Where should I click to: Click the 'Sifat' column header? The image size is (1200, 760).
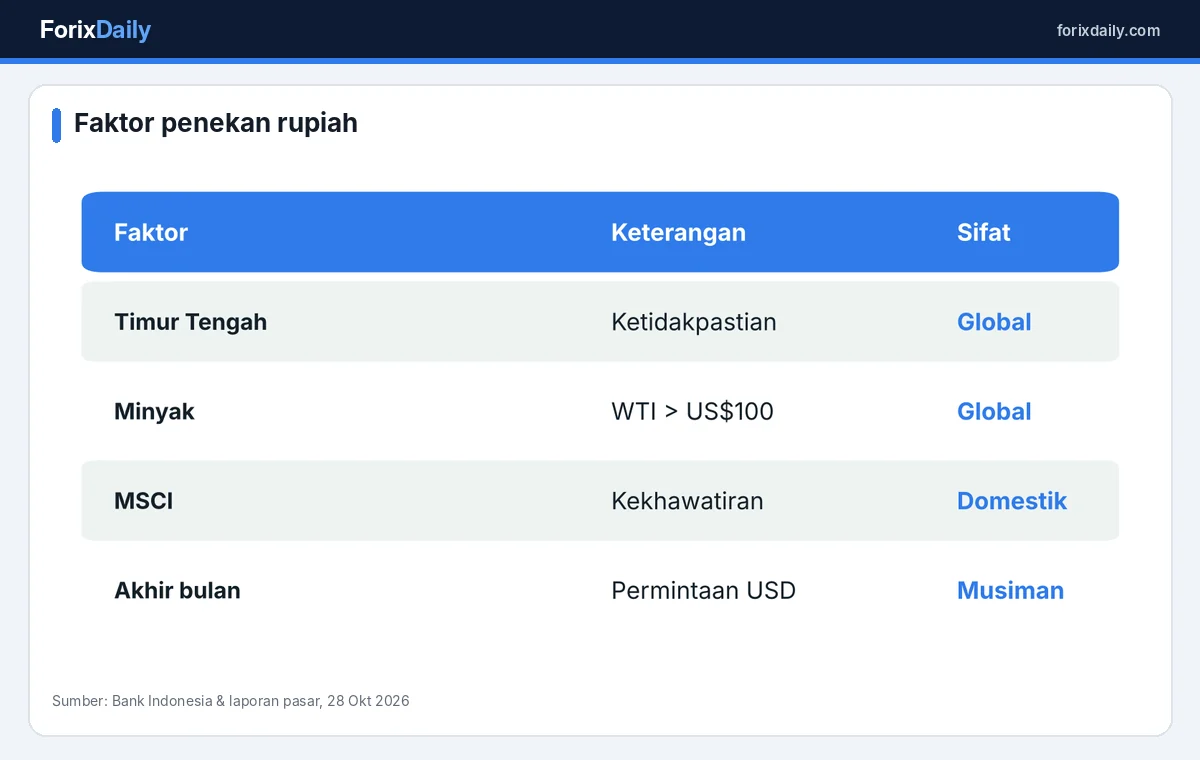tap(983, 232)
